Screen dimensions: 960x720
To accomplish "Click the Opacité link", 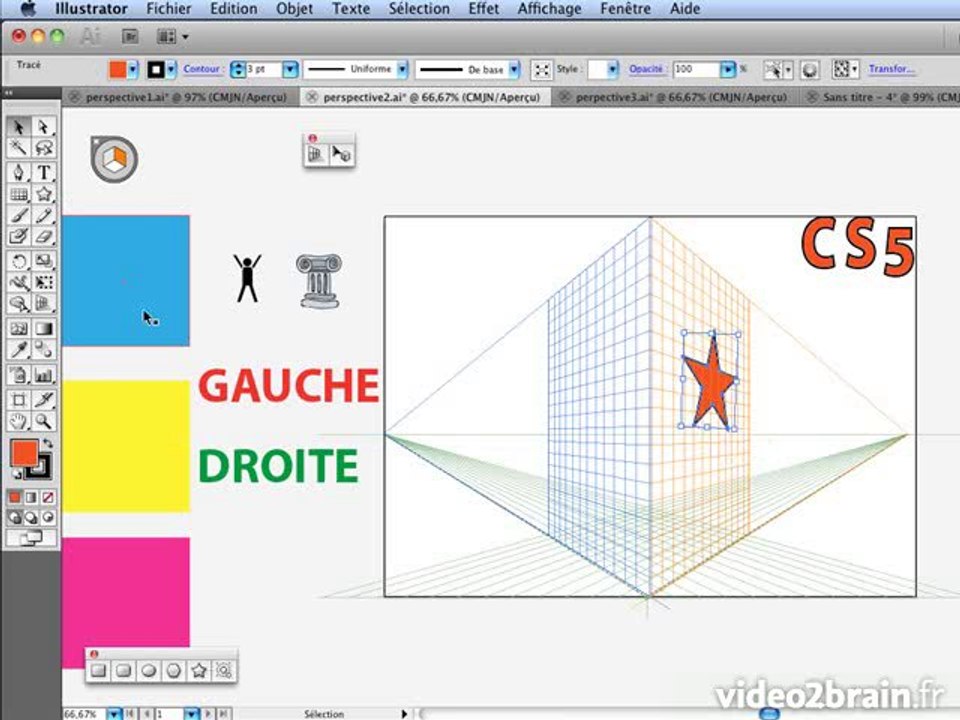I will (x=646, y=69).
